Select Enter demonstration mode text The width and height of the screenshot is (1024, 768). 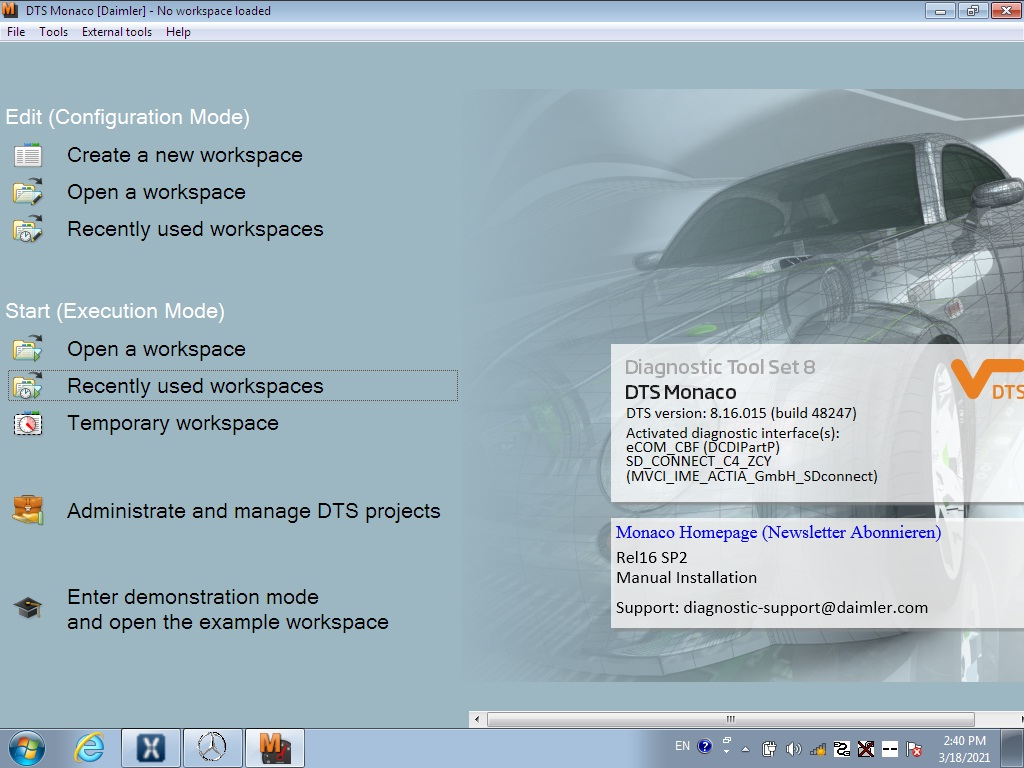point(228,609)
